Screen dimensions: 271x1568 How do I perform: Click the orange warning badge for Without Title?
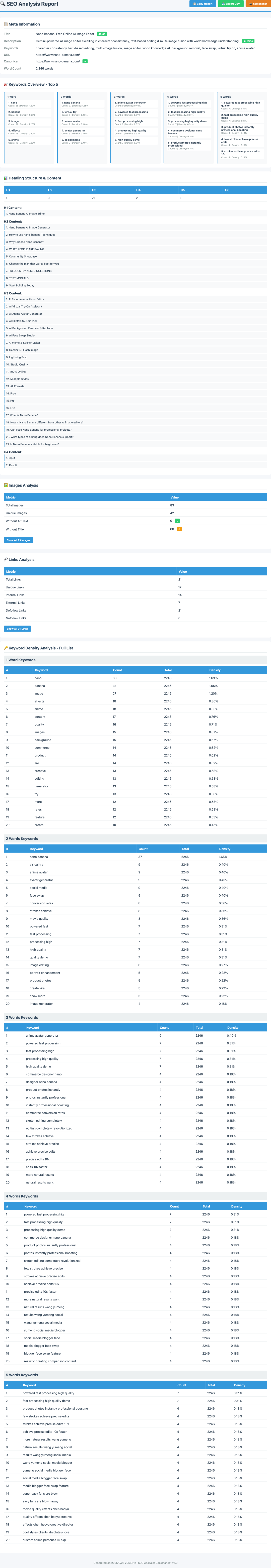pos(179,529)
